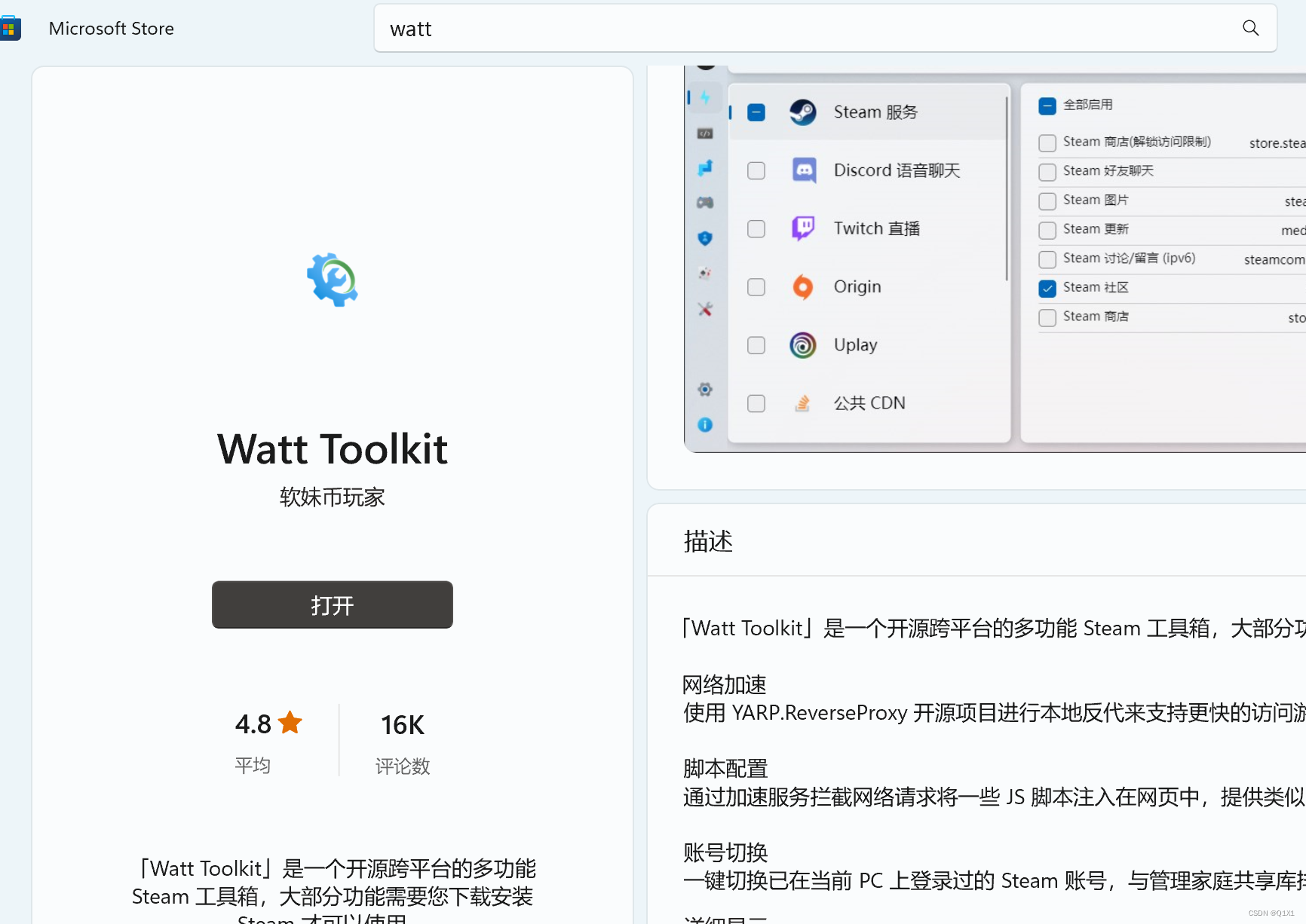1306x924 pixels.
Task: Enable the 公共 CDN checkbox
Action: pos(756,403)
